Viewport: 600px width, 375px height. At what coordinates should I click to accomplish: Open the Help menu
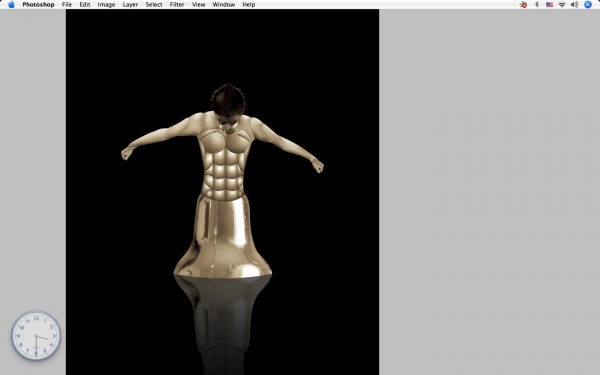249,5
